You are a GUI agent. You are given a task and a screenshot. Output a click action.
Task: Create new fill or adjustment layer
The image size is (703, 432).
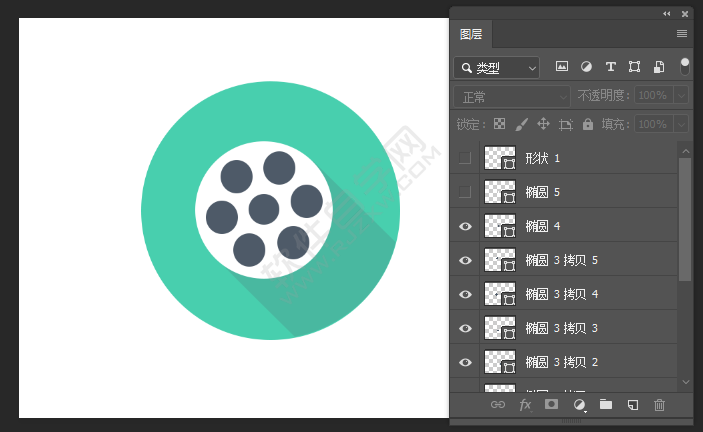coord(579,405)
